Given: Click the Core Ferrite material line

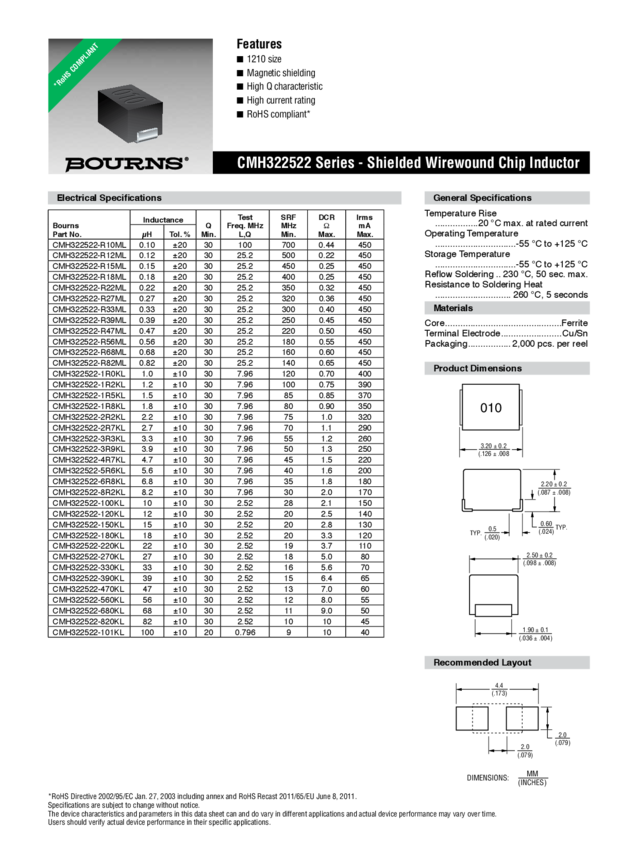Looking at the screenshot, I should pyautogui.click(x=506, y=323).
